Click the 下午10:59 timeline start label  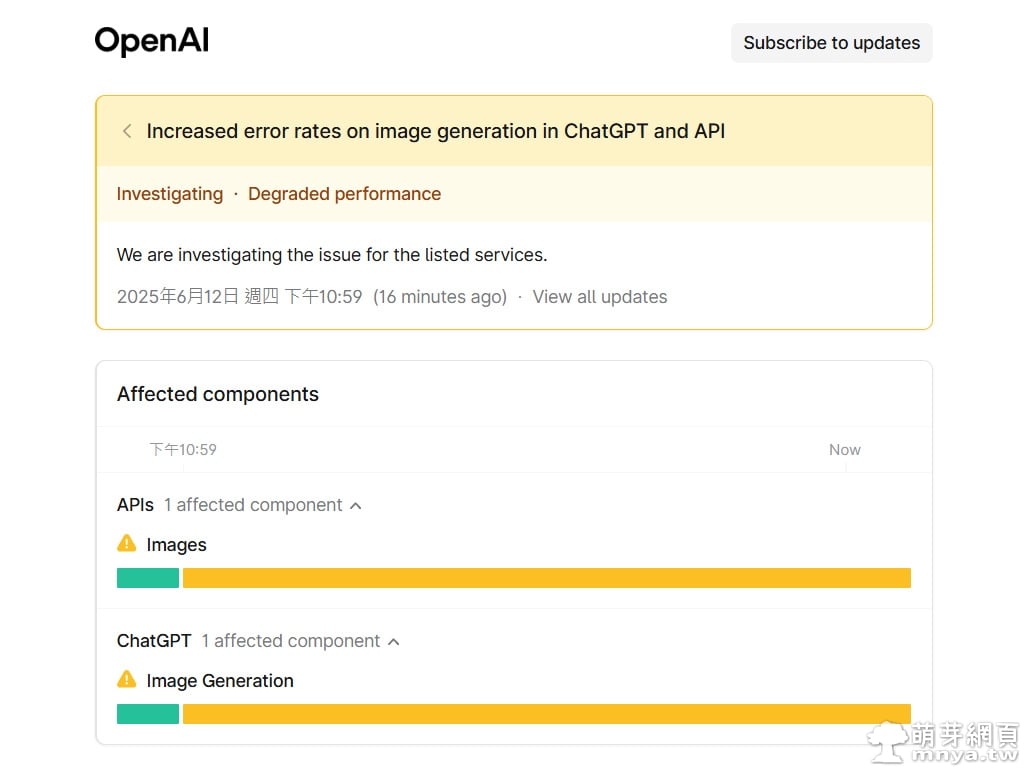[x=183, y=450]
